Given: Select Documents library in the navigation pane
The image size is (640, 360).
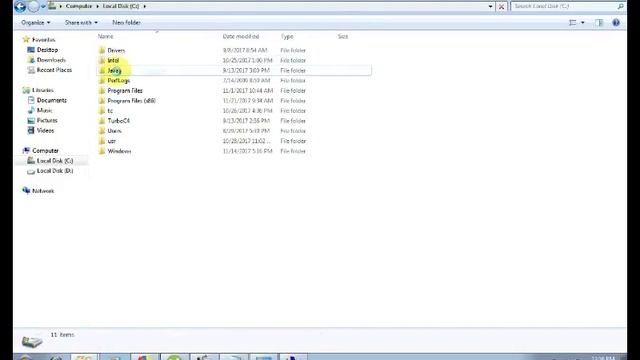Looking at the screenshot, I should click(52, 100).
